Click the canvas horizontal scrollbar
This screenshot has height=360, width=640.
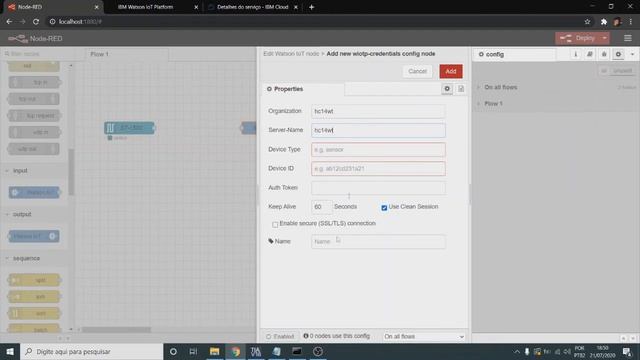point(116,329)
